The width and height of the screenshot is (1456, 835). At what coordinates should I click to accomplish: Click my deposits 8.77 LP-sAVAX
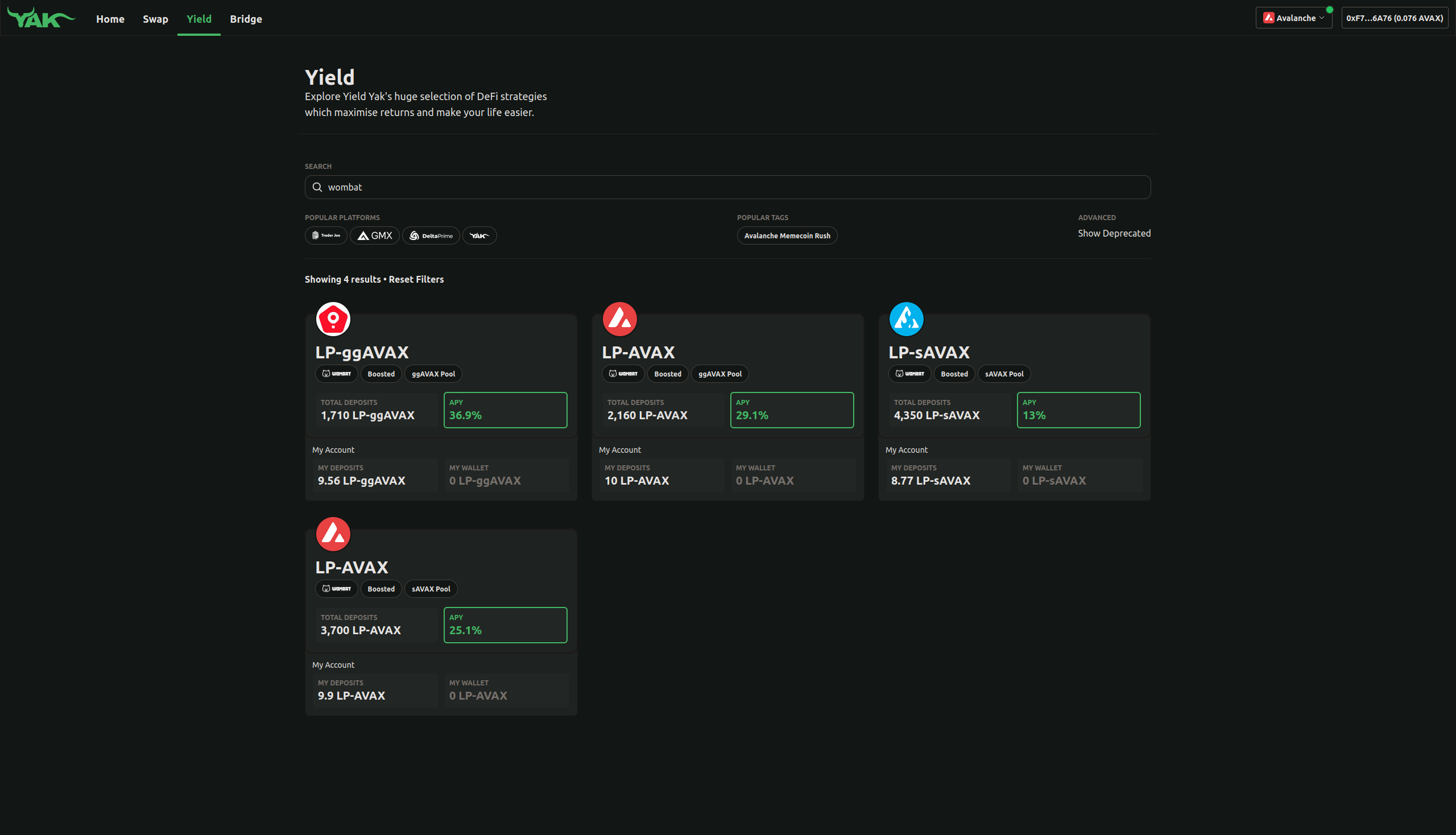[949, 476]
